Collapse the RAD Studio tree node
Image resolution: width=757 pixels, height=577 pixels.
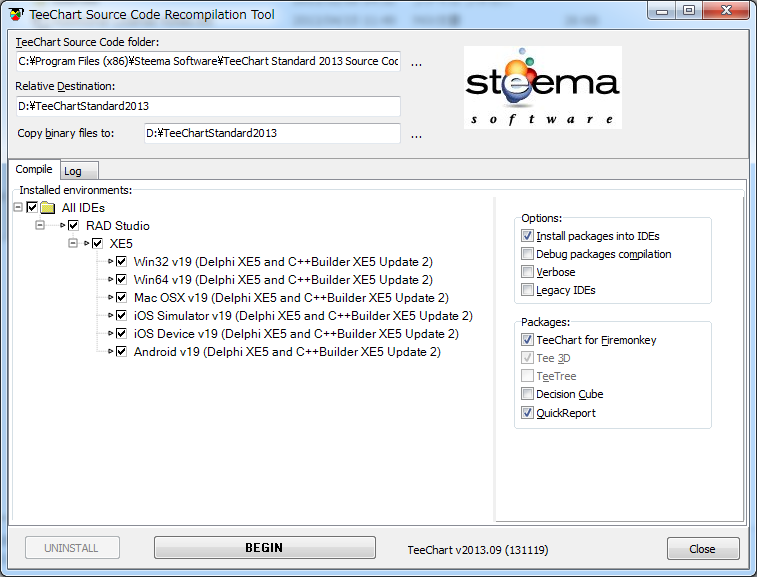[x=40, y=225]
